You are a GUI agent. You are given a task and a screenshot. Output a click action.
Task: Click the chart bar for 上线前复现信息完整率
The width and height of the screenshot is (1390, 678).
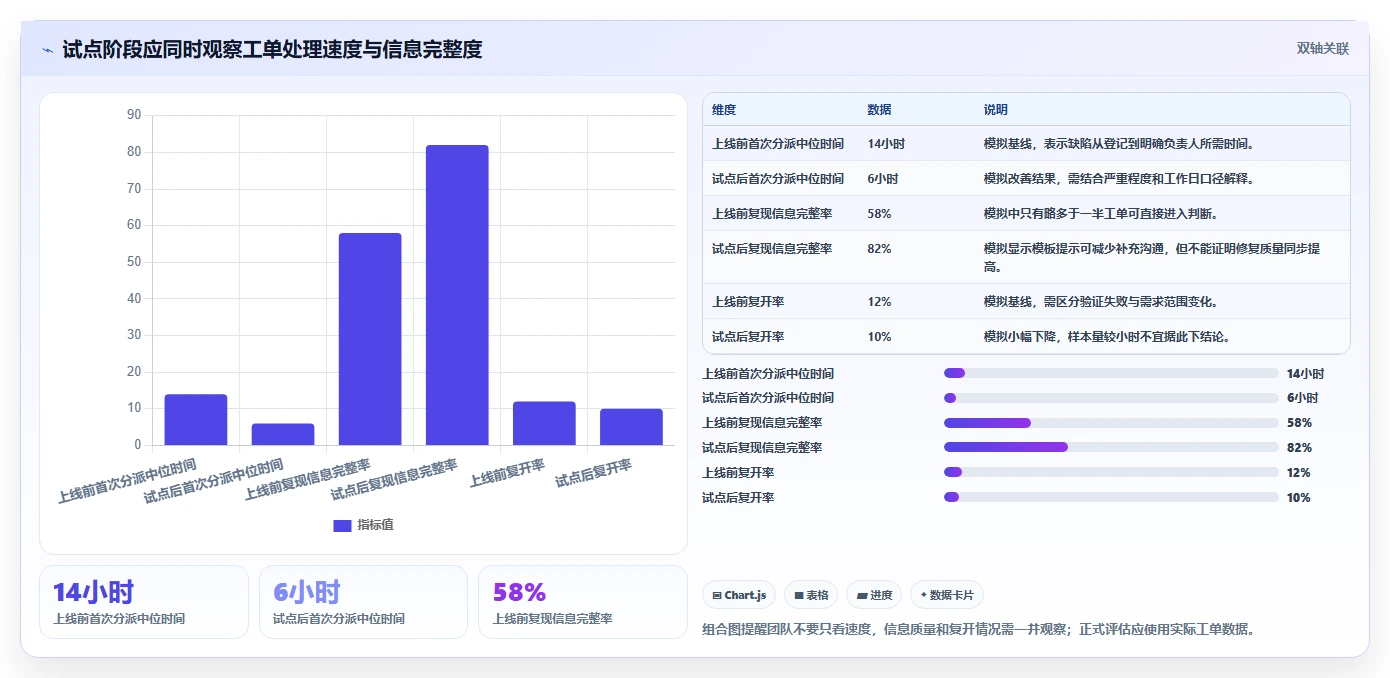click(370, 339)
